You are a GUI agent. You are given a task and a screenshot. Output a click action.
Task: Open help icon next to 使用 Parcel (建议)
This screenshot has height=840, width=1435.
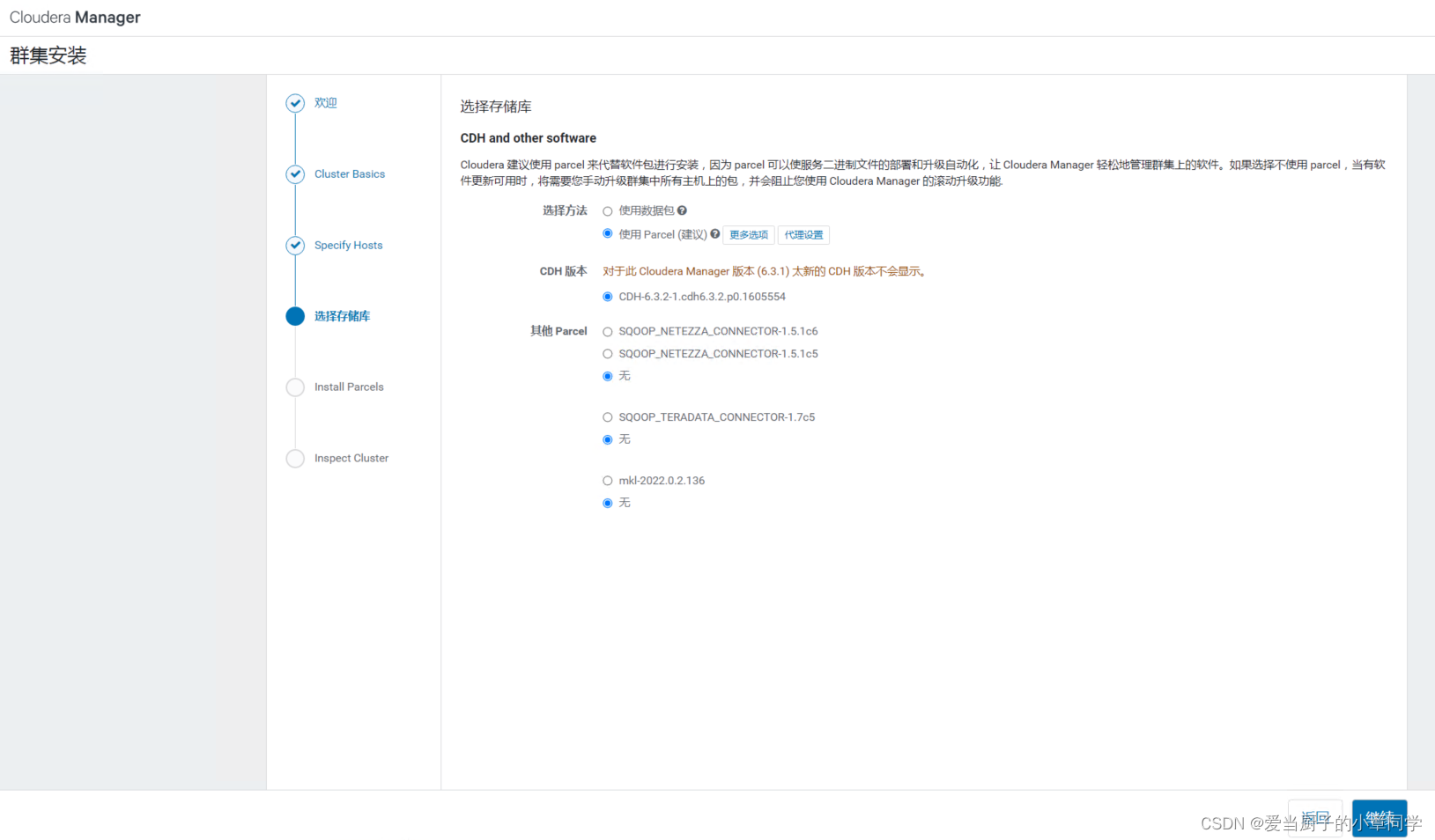(x=714, y=234)
